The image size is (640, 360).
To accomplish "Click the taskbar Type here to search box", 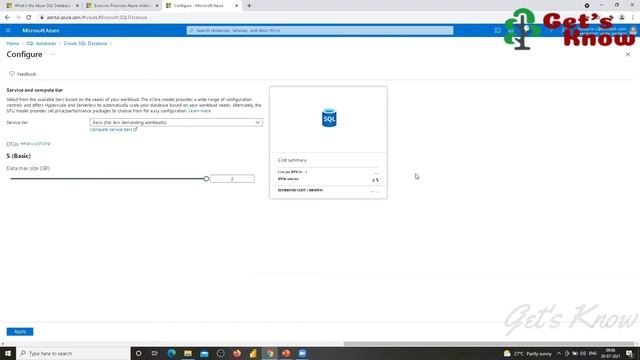I will tap(73, 353).
